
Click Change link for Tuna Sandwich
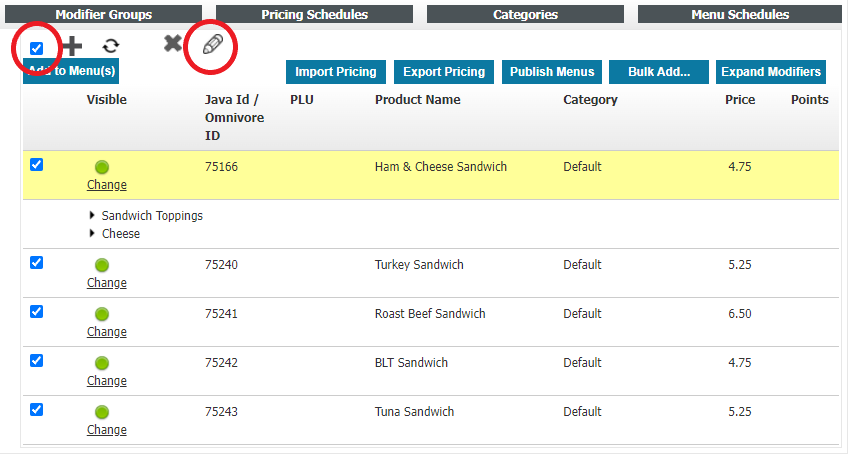(107, 430)
